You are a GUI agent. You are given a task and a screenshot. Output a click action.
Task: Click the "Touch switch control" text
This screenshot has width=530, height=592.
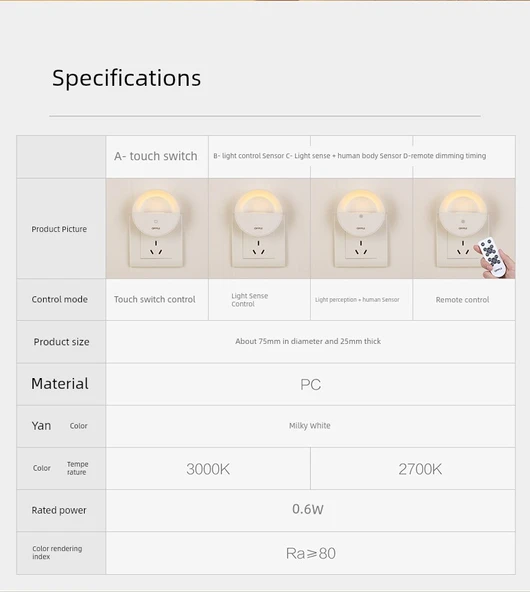coord(155,299)
